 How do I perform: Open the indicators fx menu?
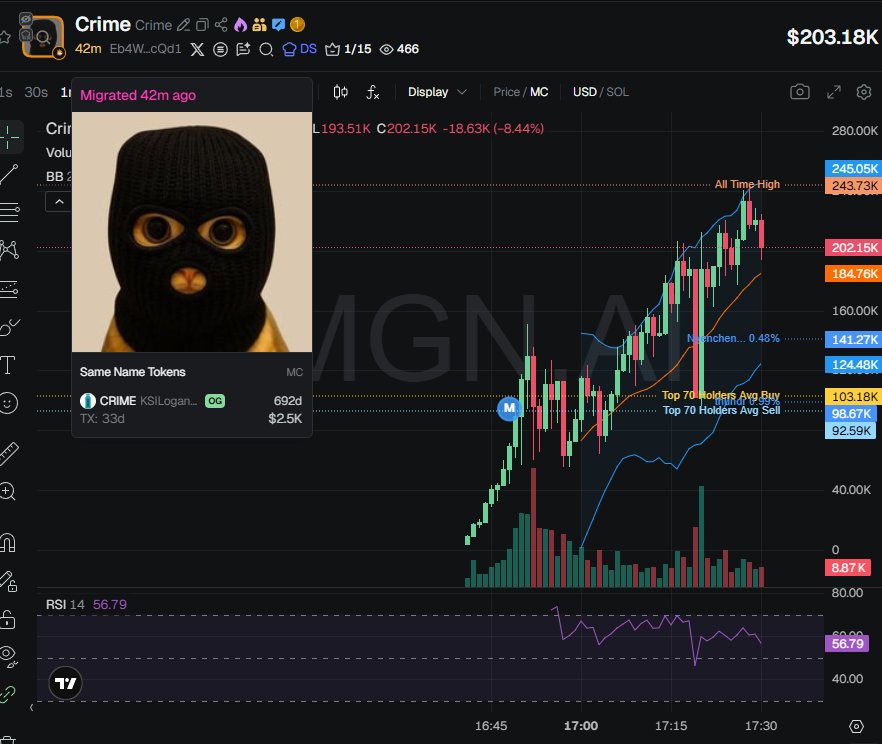point(372,92)
